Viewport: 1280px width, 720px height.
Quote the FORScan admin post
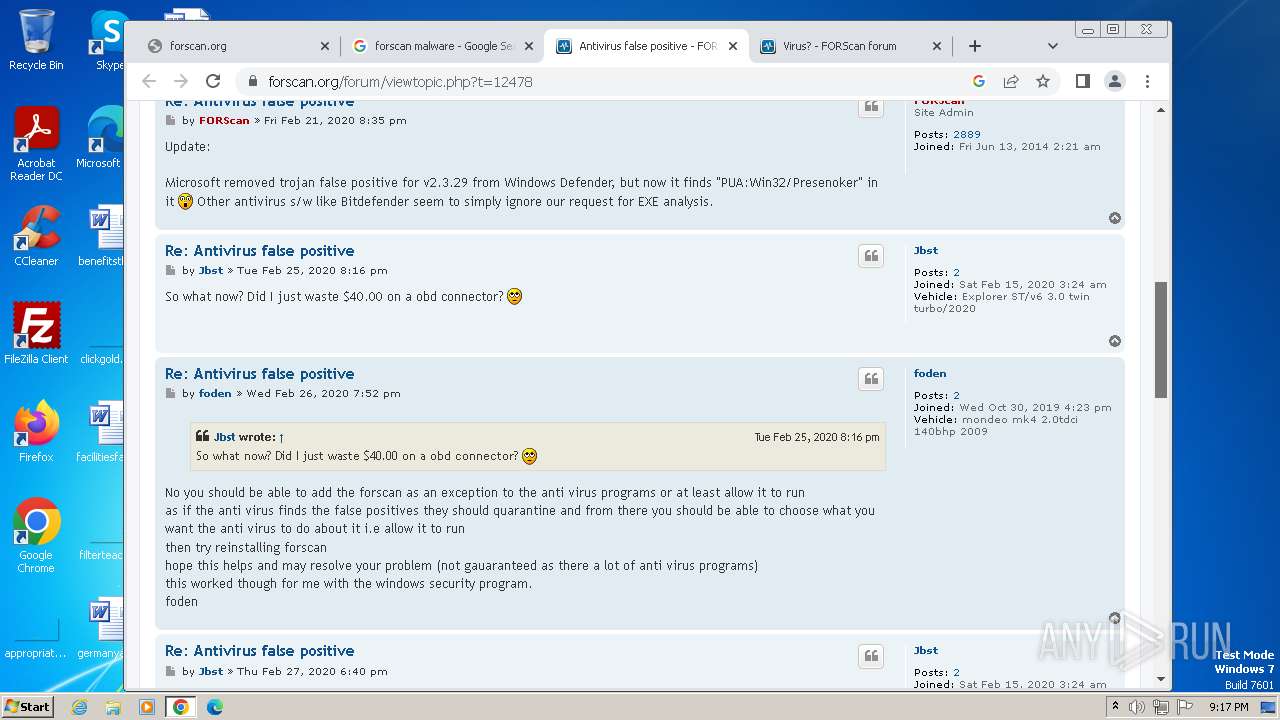tap(871, 106)
